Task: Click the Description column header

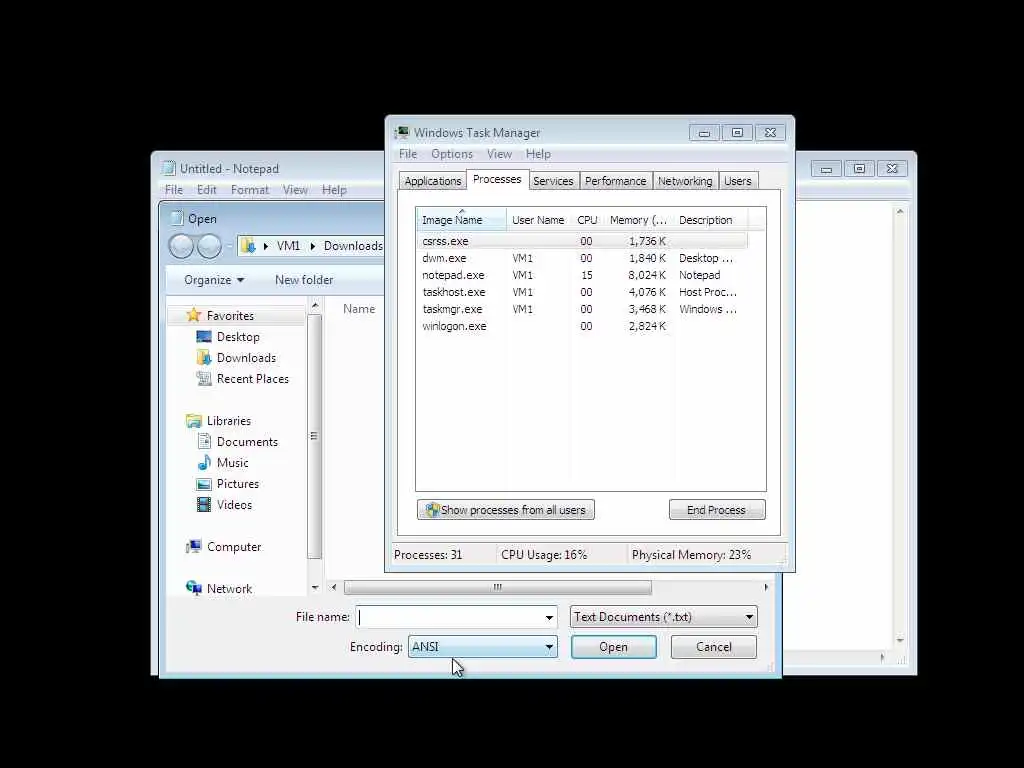Action: pos(710,220)
